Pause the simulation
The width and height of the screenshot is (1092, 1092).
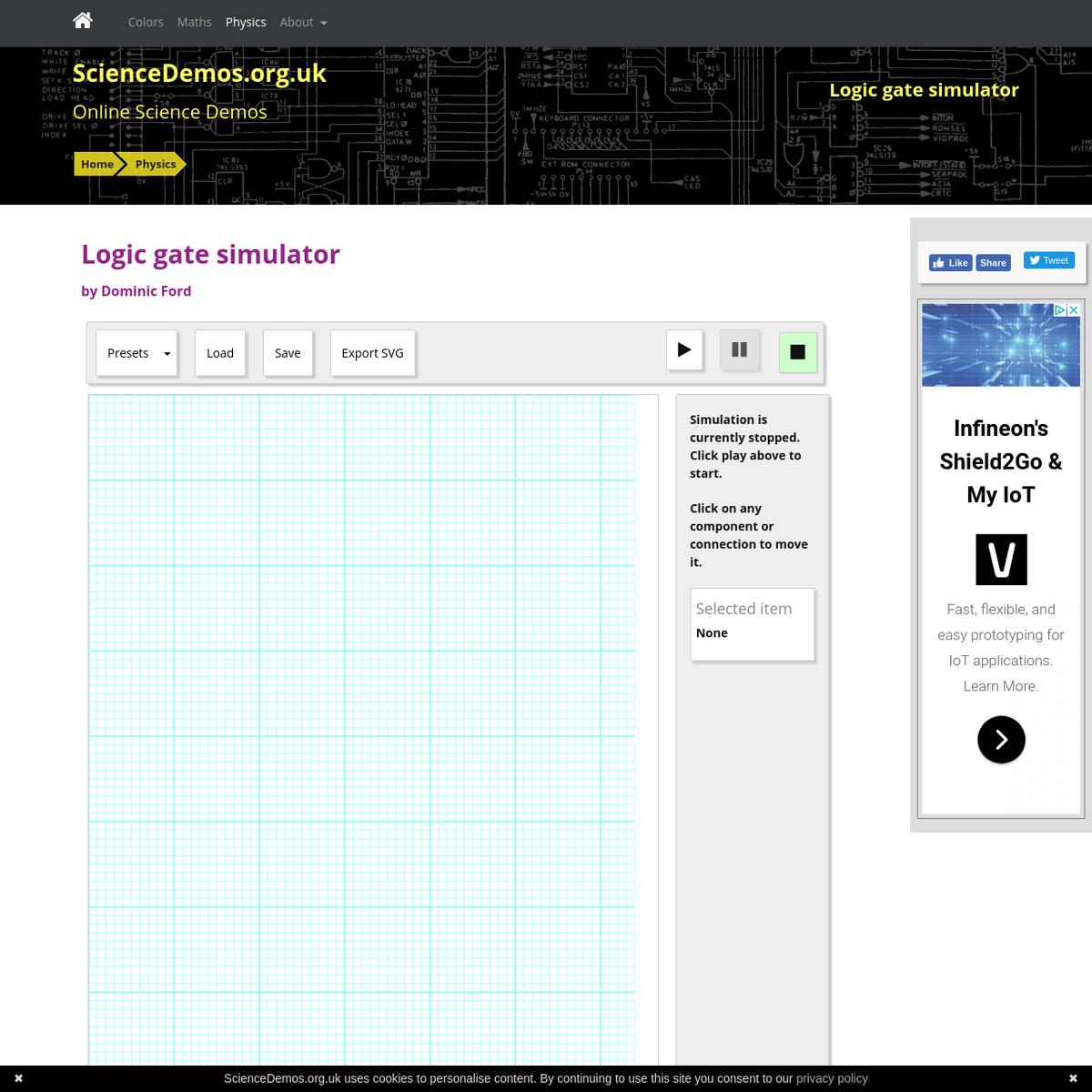739,350
